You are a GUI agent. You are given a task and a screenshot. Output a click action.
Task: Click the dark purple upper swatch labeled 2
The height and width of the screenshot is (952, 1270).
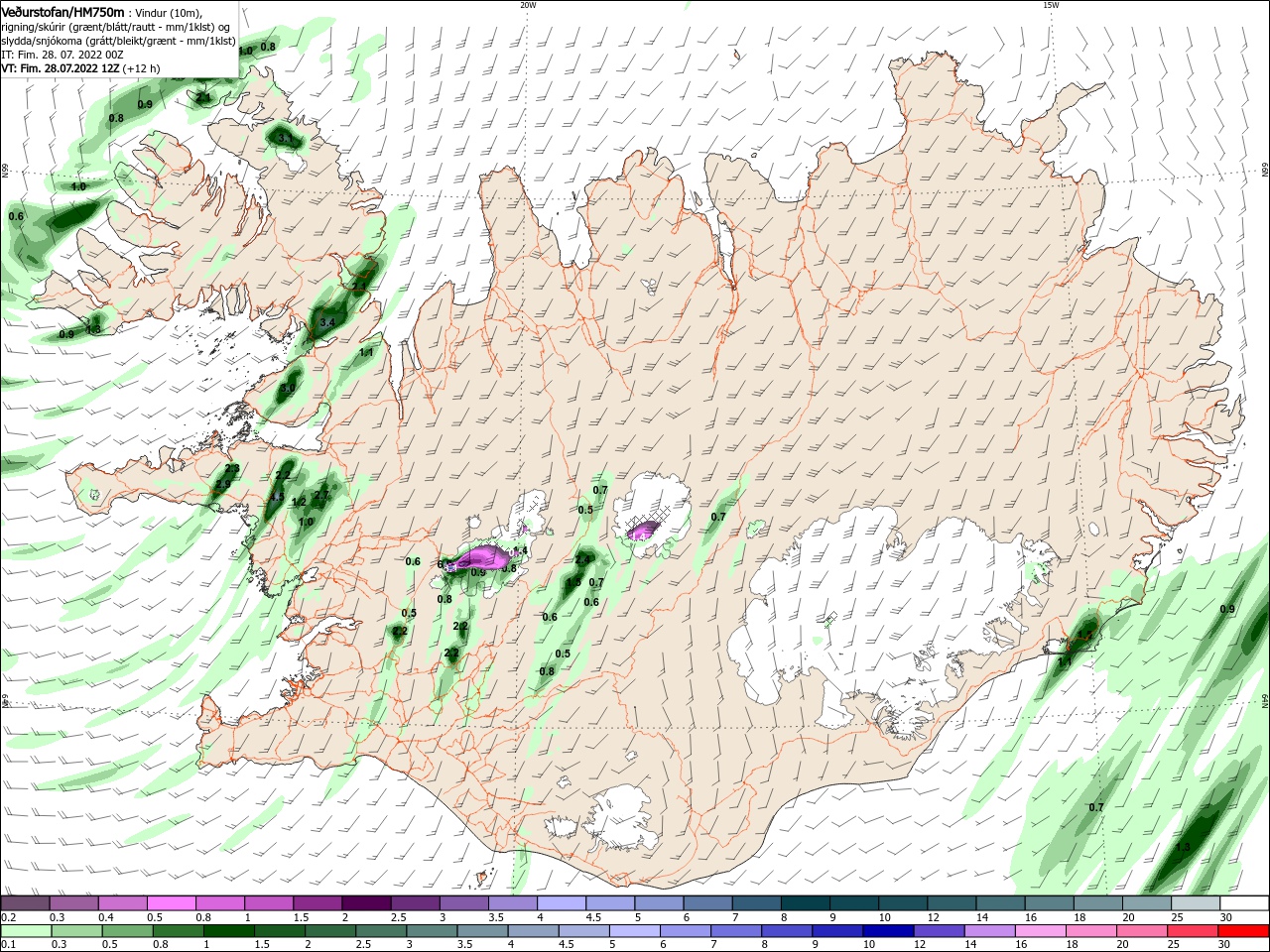click(366, 903)
